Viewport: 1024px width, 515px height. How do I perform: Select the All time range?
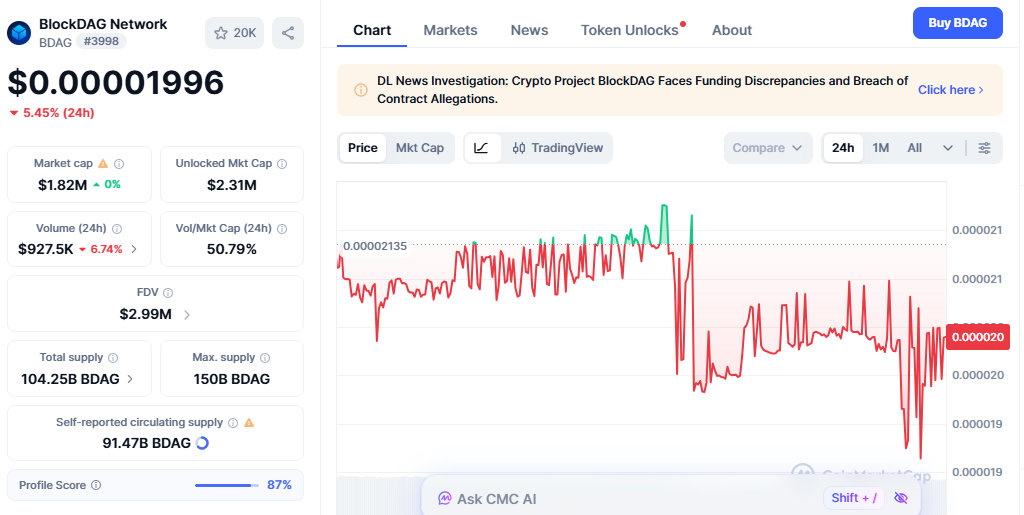pyautogui.click(x=914, y=148)
